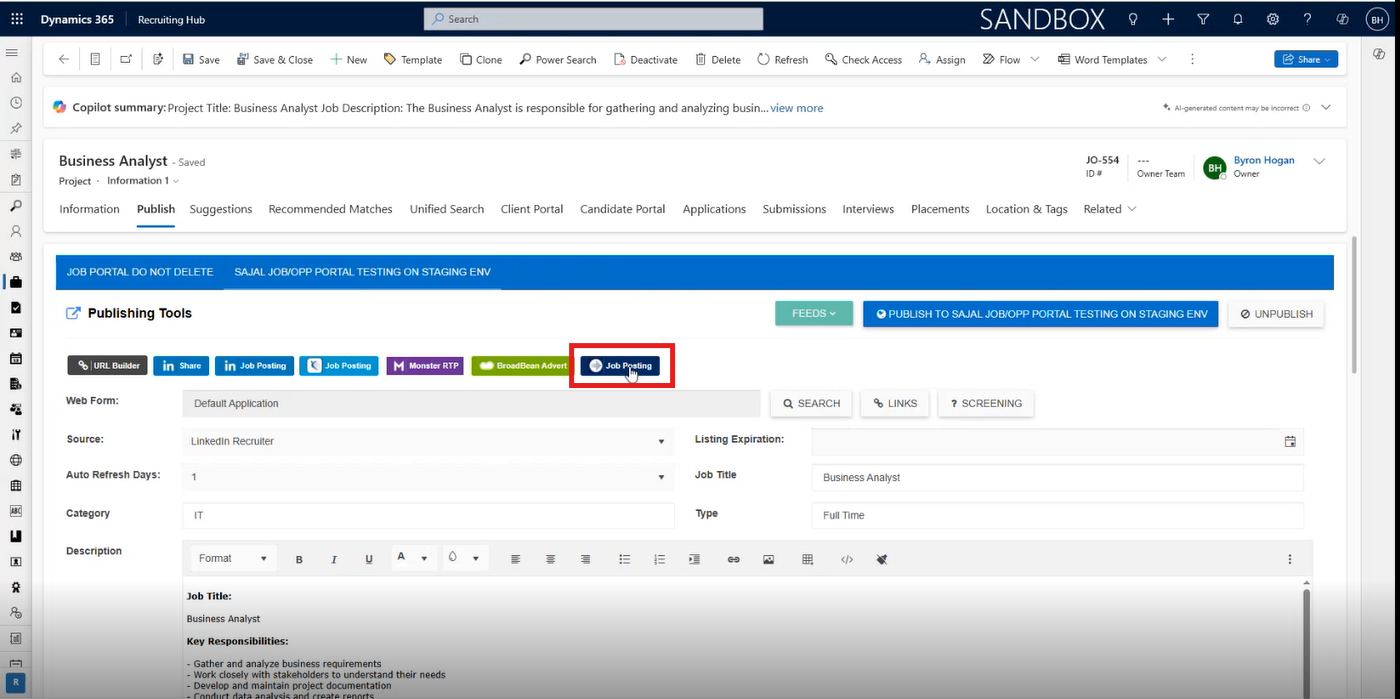This screenshot has height=699, width=1400.
Task: Click the Save & Close command
Action: pyautogui.click(x=275, y=59)
